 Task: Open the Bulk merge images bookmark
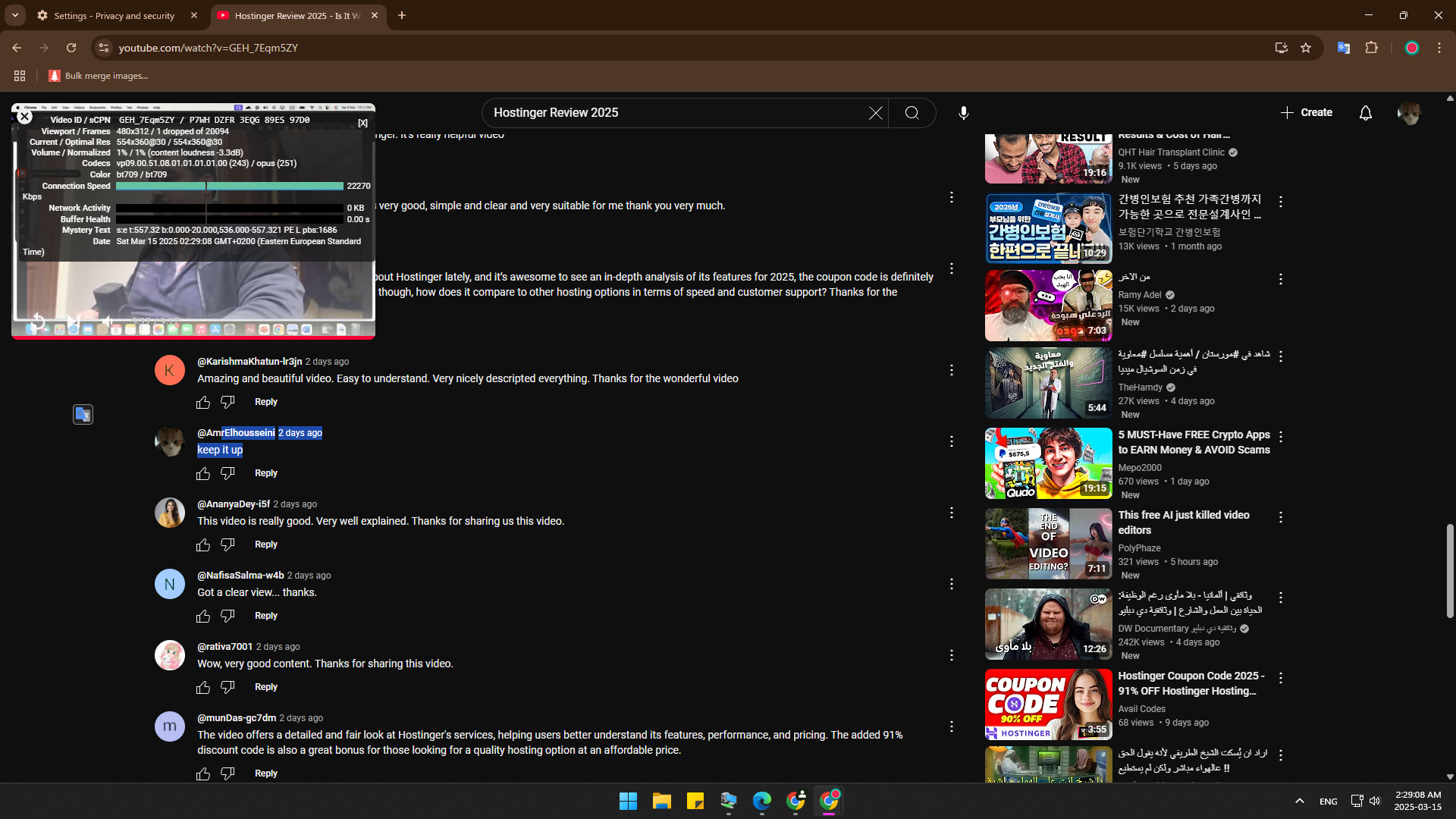(x=99, y=76)
